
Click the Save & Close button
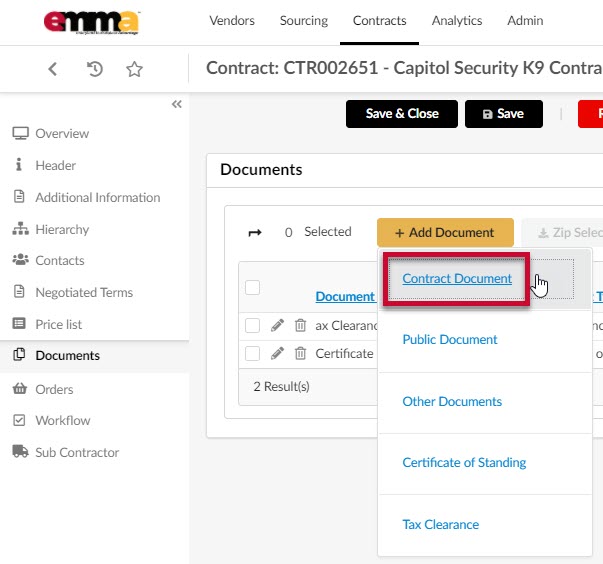(x=401, y=114)
